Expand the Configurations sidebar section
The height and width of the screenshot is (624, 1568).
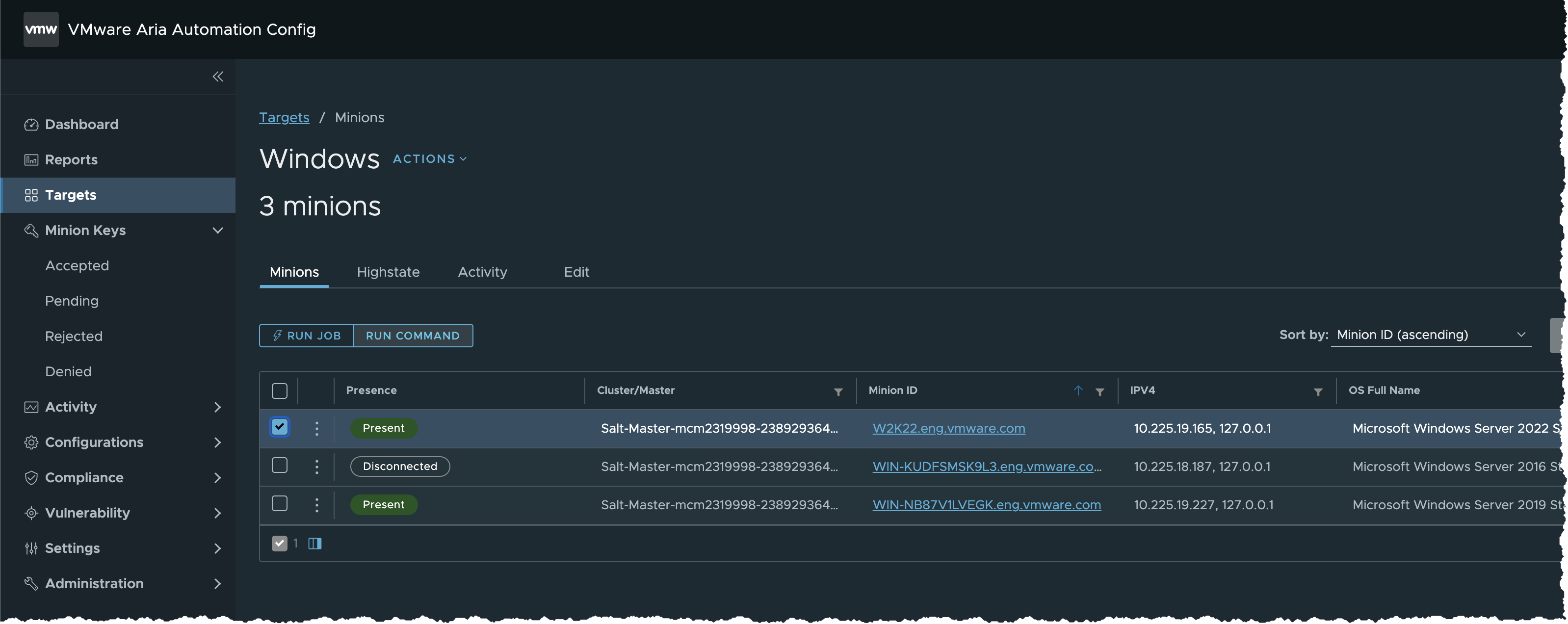point(218,442)
